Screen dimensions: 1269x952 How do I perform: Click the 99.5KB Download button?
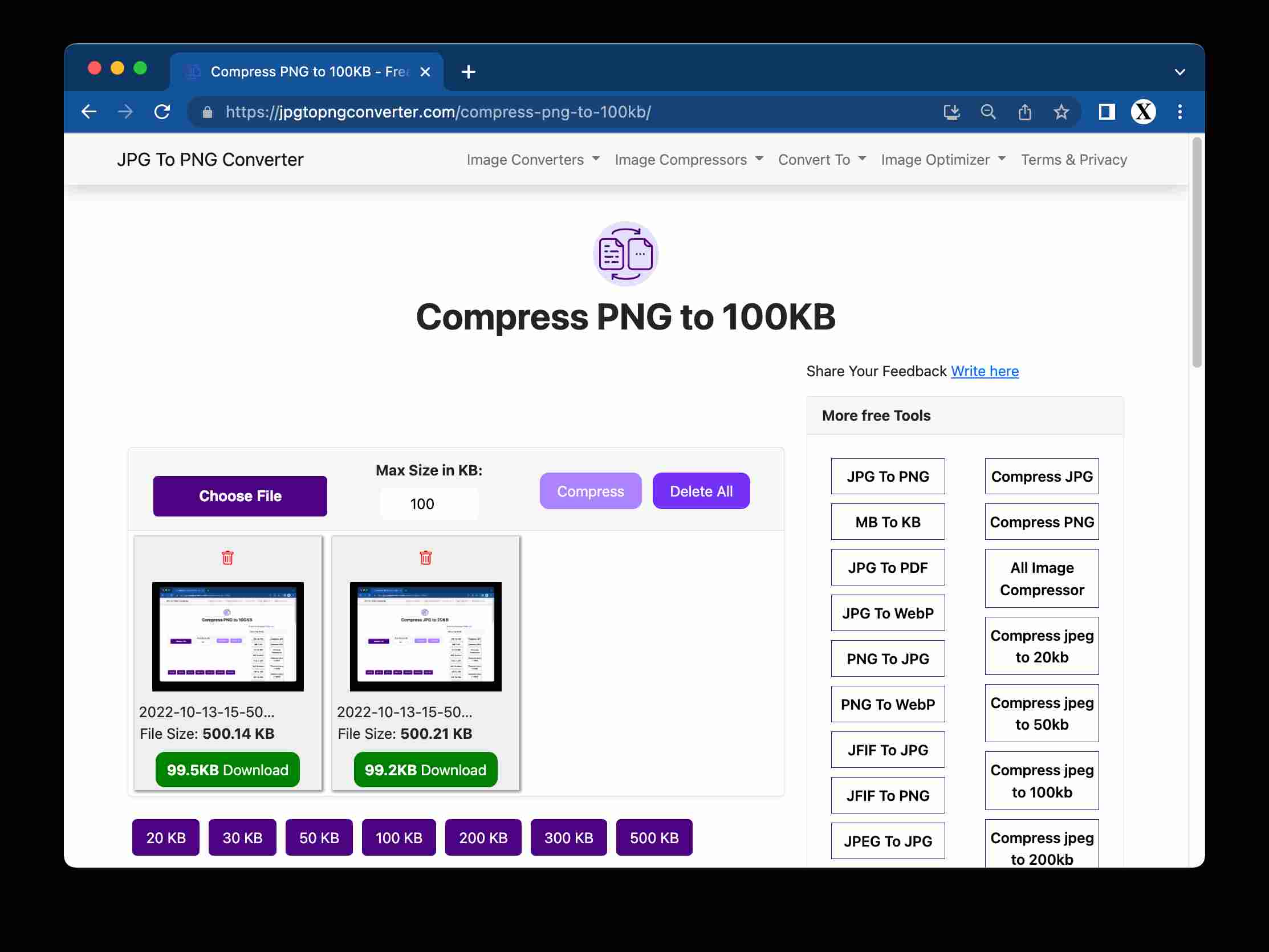(x=228, y=769)
